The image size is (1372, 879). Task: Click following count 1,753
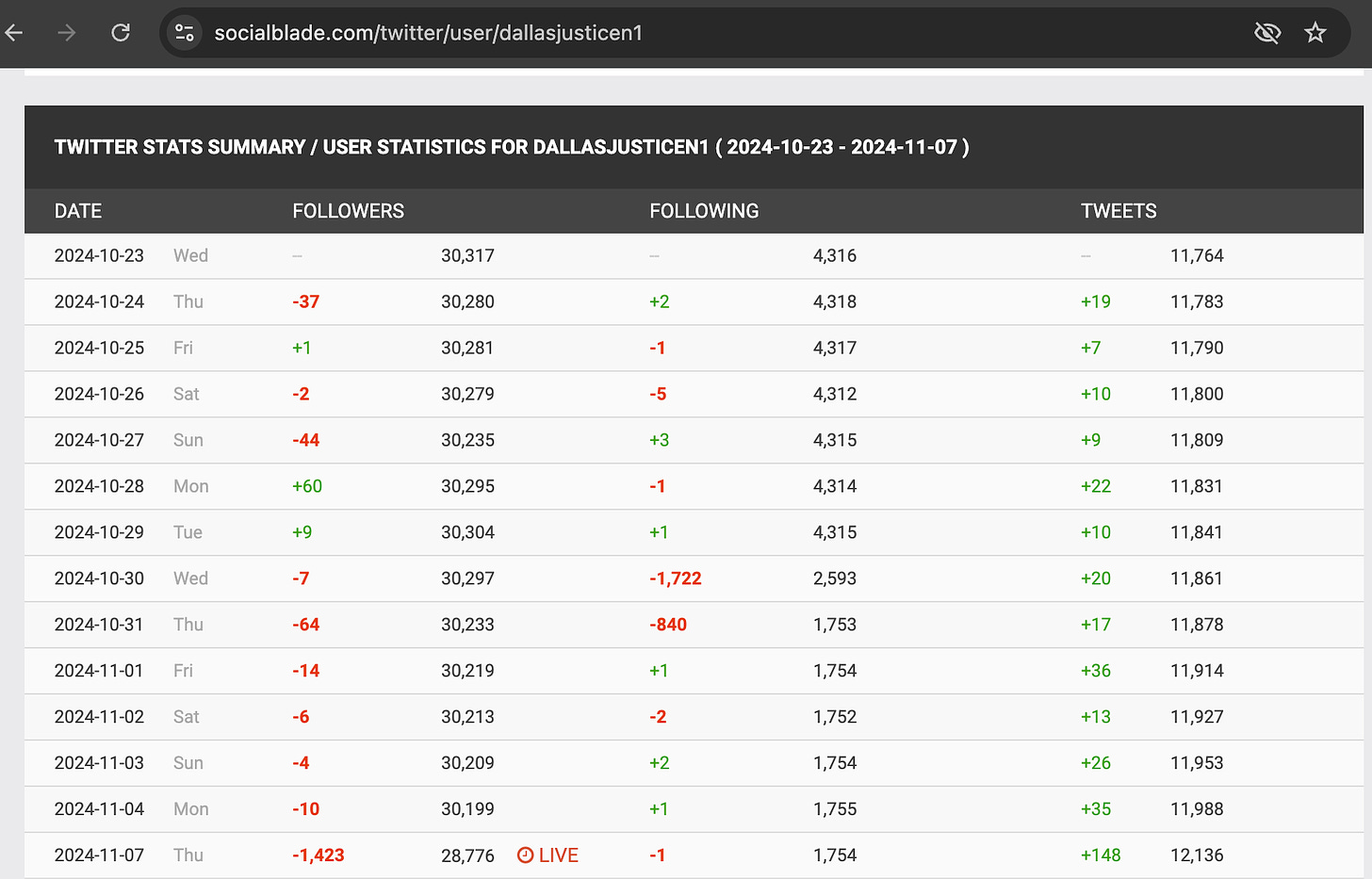pos(835,626)
